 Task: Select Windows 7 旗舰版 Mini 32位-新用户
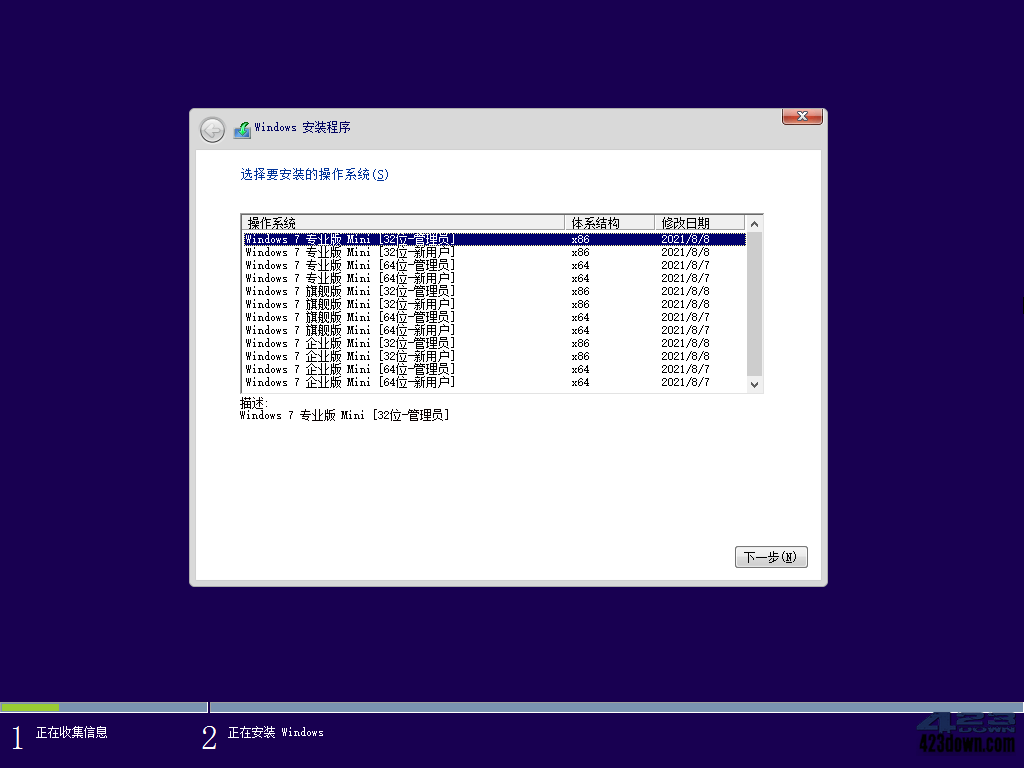point(400,304)
